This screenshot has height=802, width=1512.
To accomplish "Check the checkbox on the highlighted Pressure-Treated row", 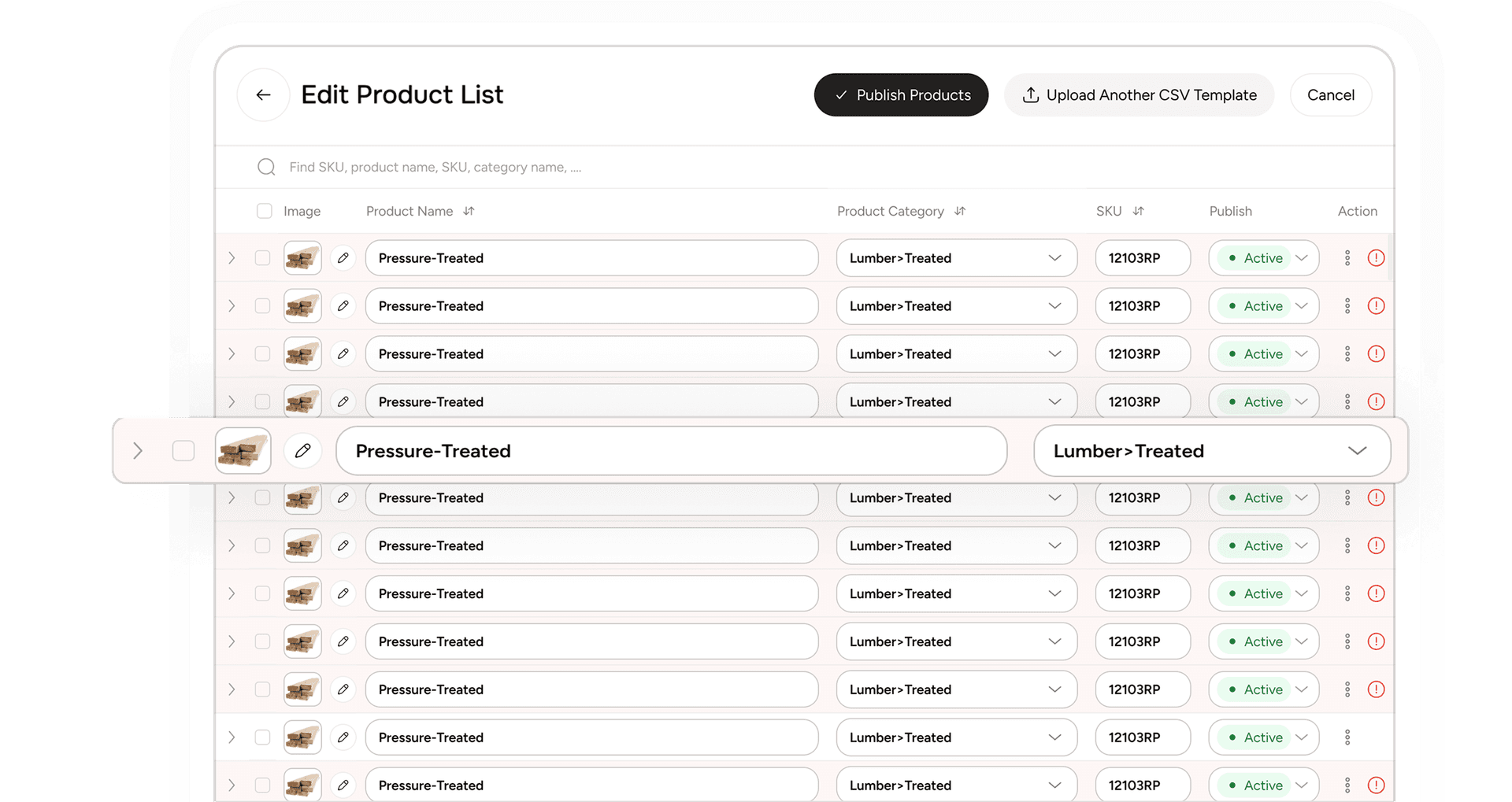I will (183, 450).
